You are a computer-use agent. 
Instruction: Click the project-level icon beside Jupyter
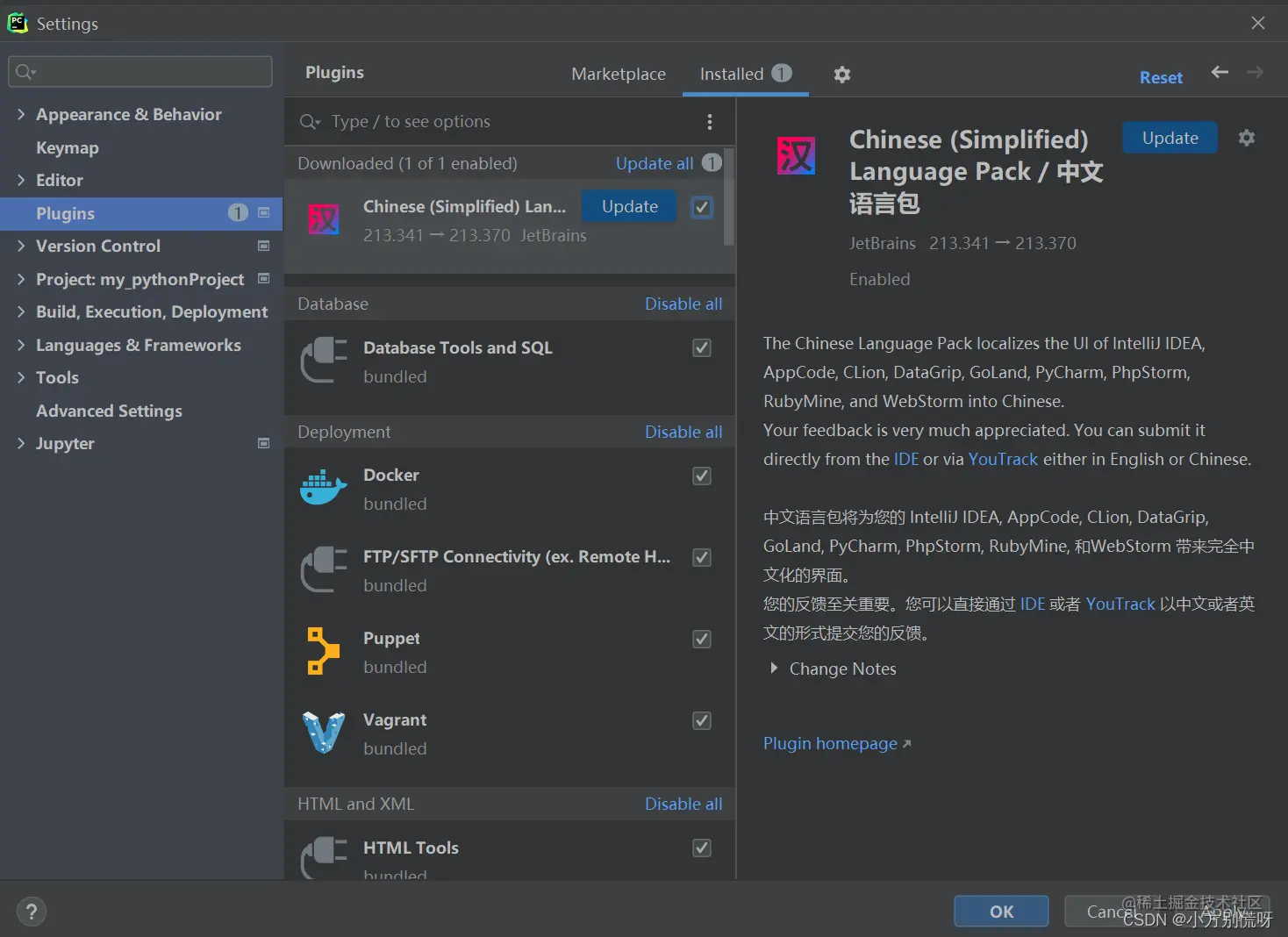click(x=263, y=443)
